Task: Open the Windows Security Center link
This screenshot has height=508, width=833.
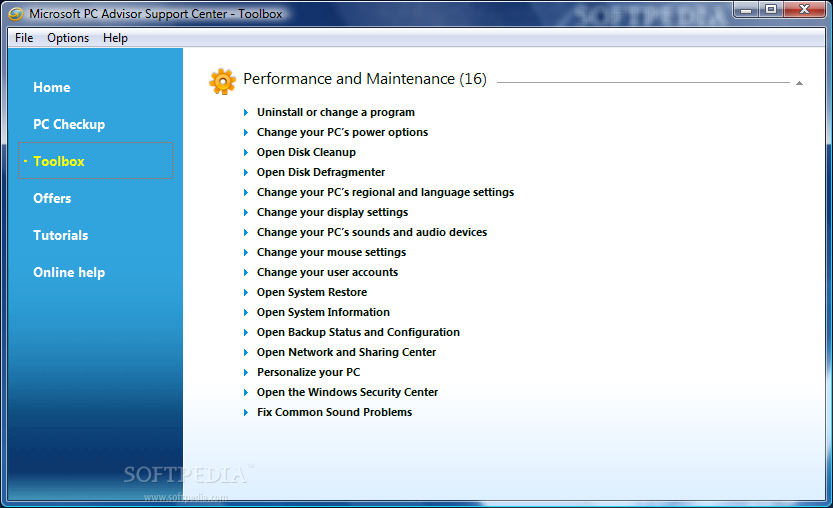Action: (x=347, y=392)
